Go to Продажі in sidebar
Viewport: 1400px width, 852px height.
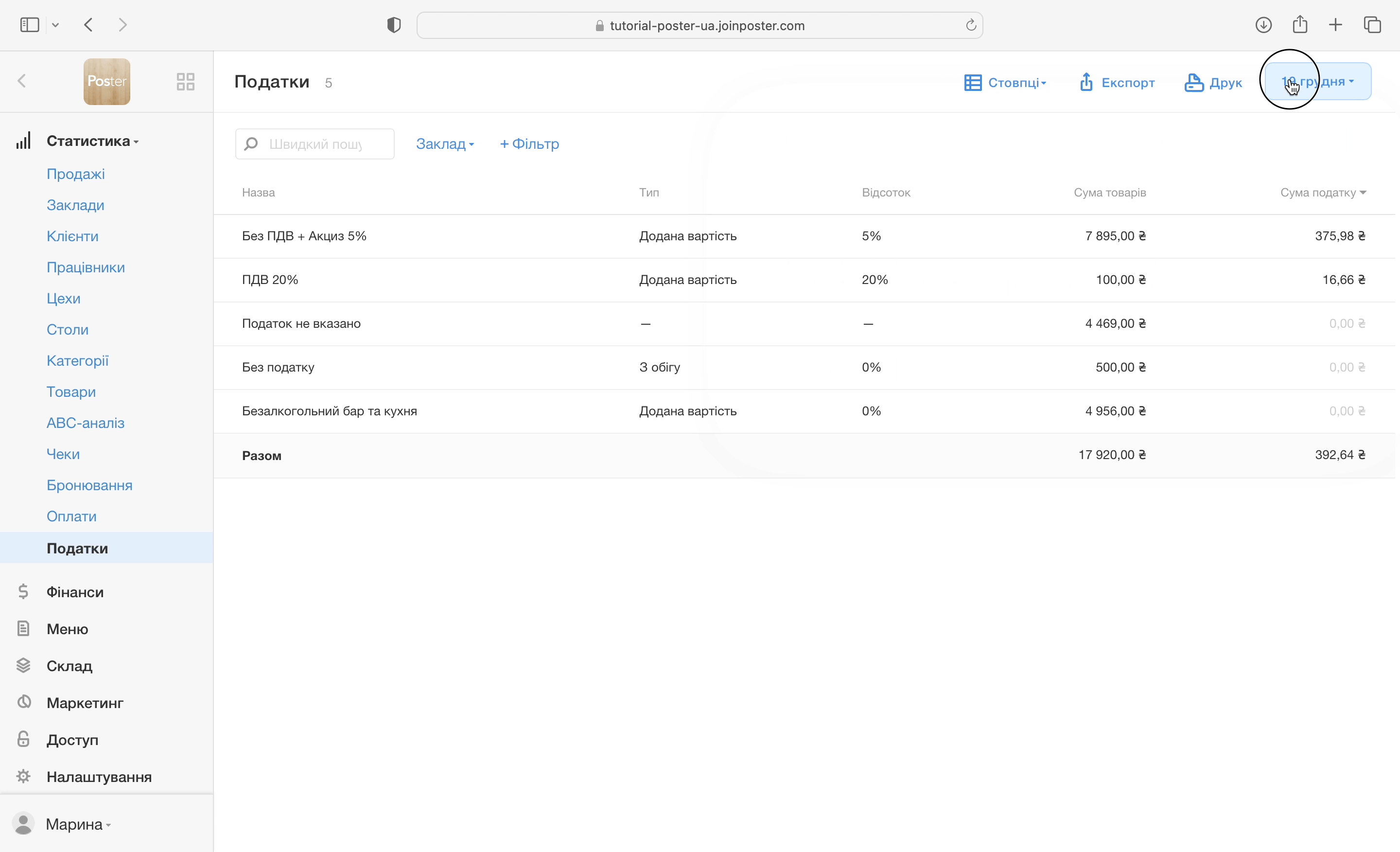pos(75,174)
